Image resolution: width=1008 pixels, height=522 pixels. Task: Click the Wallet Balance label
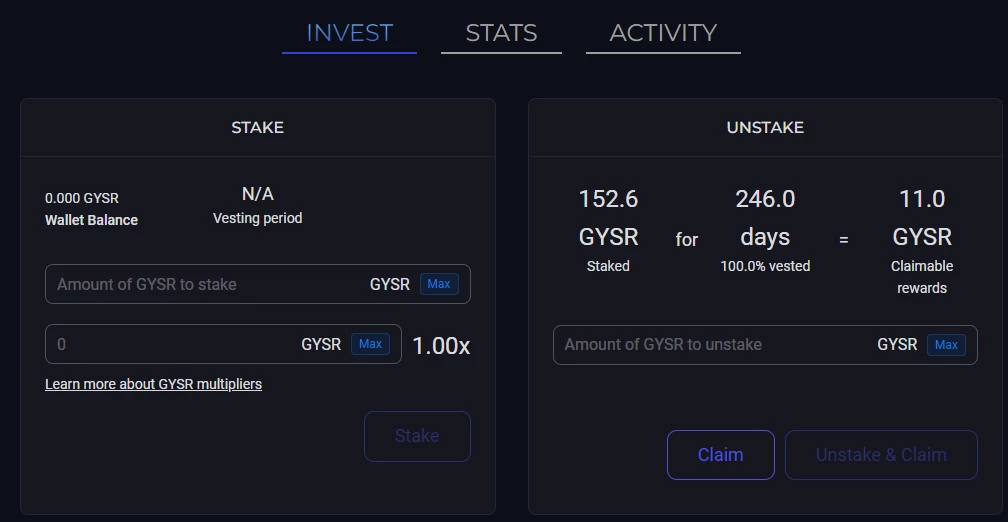point(91,220)
